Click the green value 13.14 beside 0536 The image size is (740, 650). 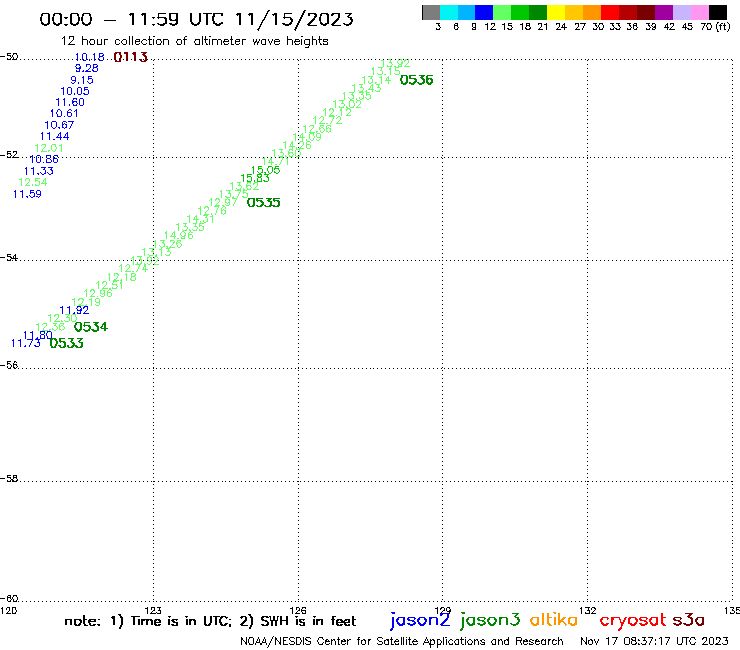[x=376, y=80]
